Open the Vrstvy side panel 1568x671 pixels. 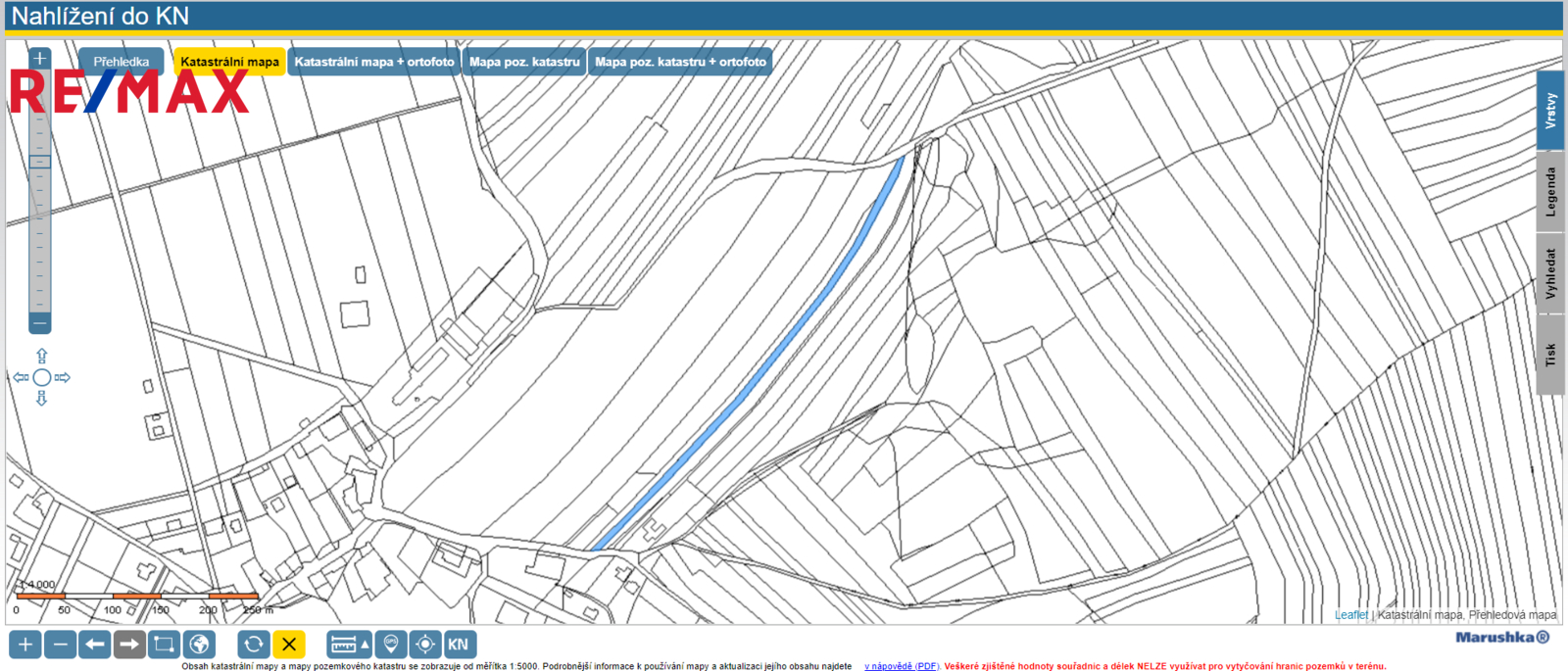tap(1550, 111)
